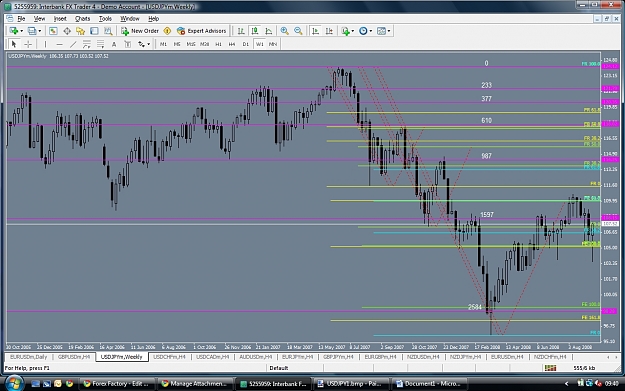625x391 pixels.
Task: Expand the Periods dropdown arrow
Action: click(371, 31)
